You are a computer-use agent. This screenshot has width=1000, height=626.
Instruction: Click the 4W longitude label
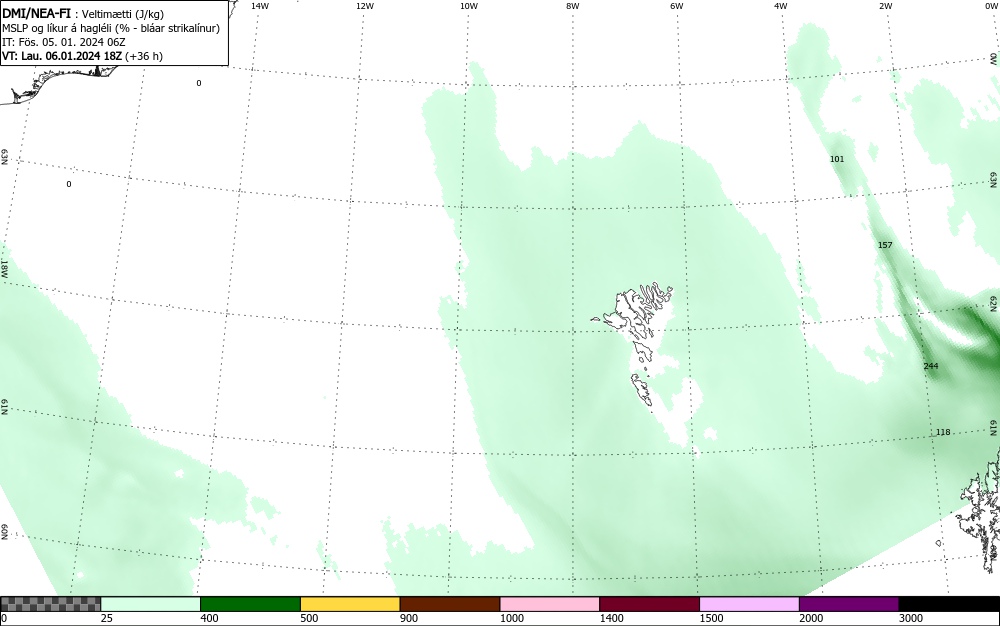tap(781, 6)
